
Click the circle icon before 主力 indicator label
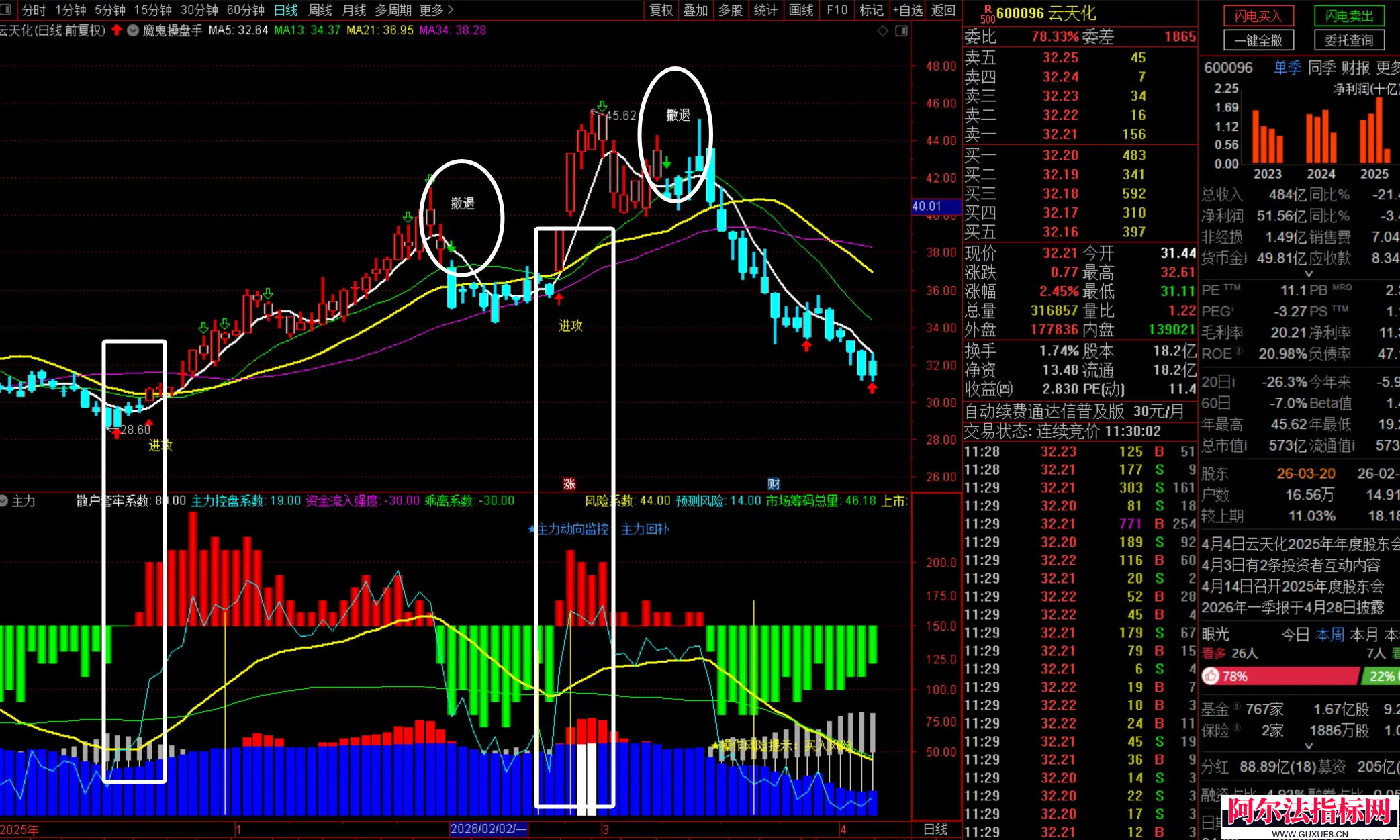pyautogui.click(x=4, y=501)
